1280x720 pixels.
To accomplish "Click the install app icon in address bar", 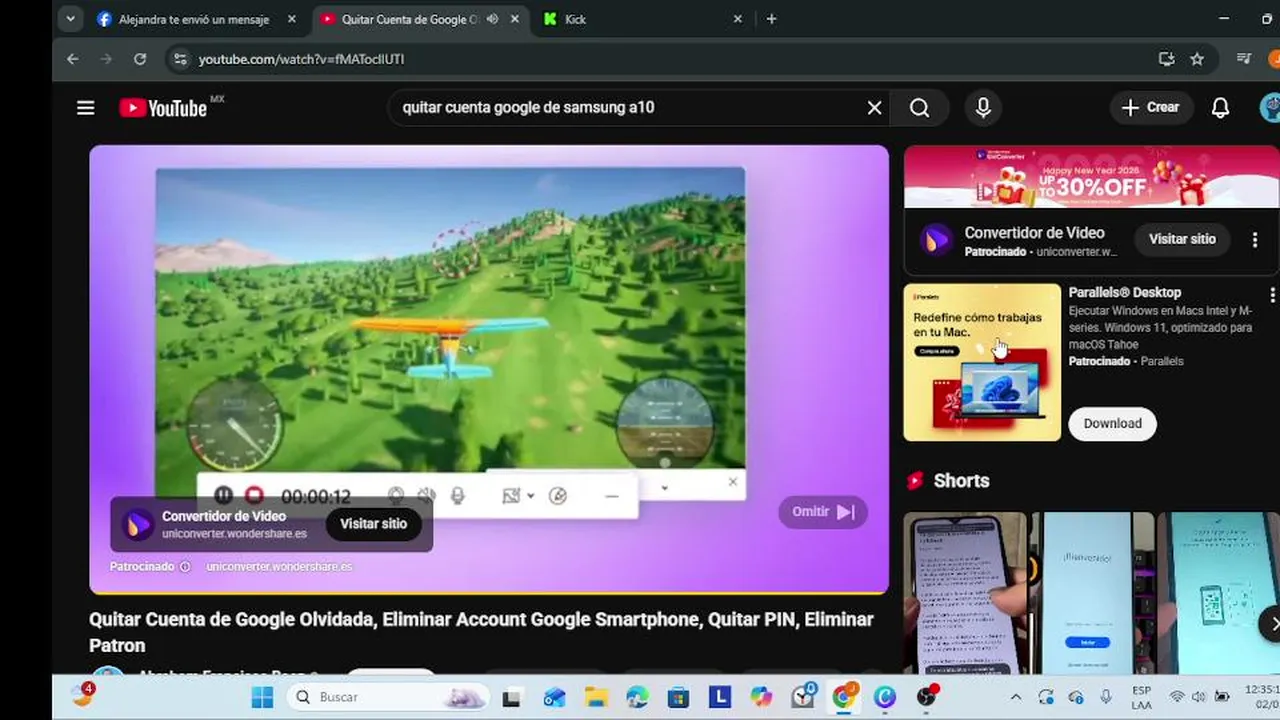I will pyautogui.click(x=1166, y=59).
